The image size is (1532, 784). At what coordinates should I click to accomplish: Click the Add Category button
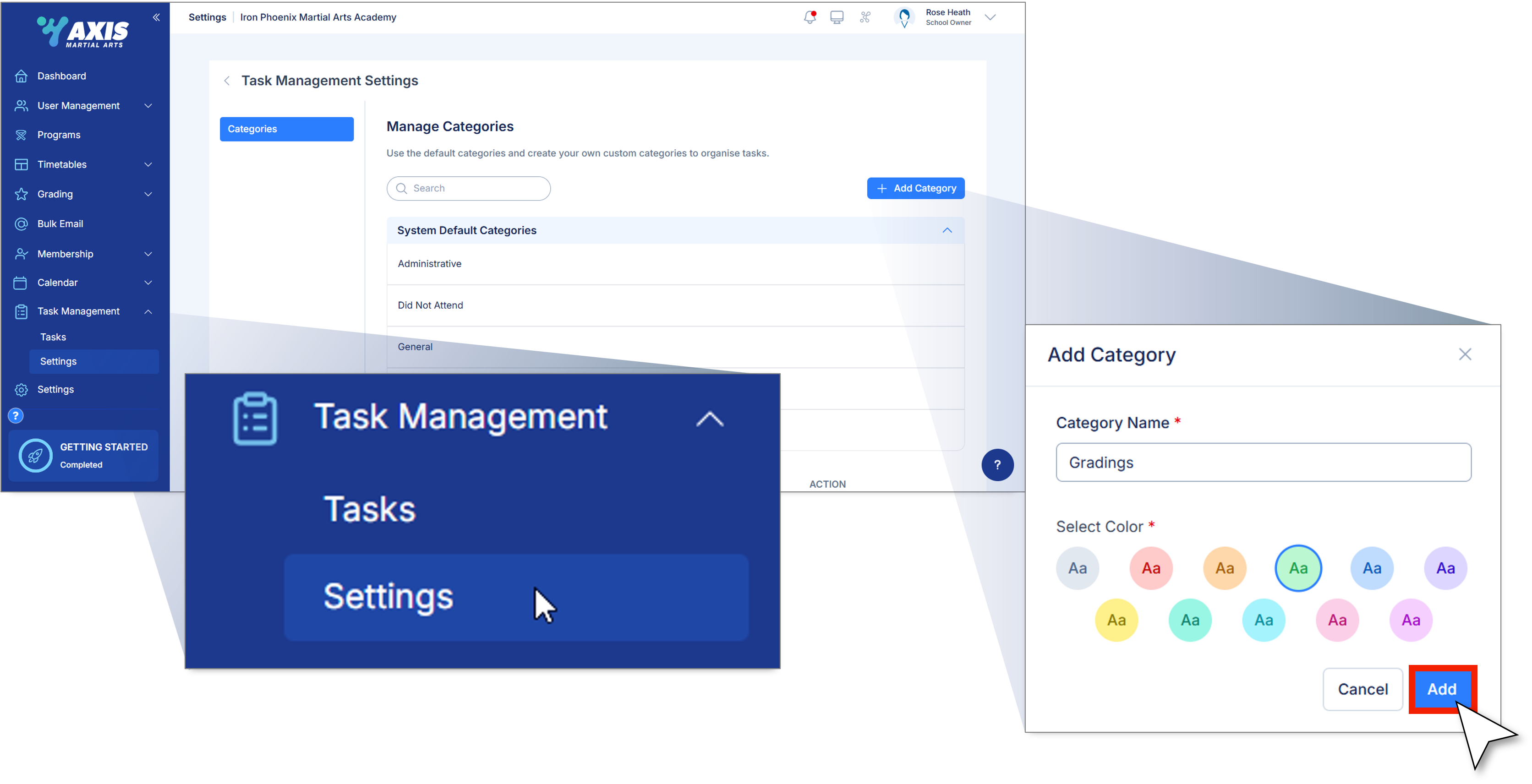[915, 188]
